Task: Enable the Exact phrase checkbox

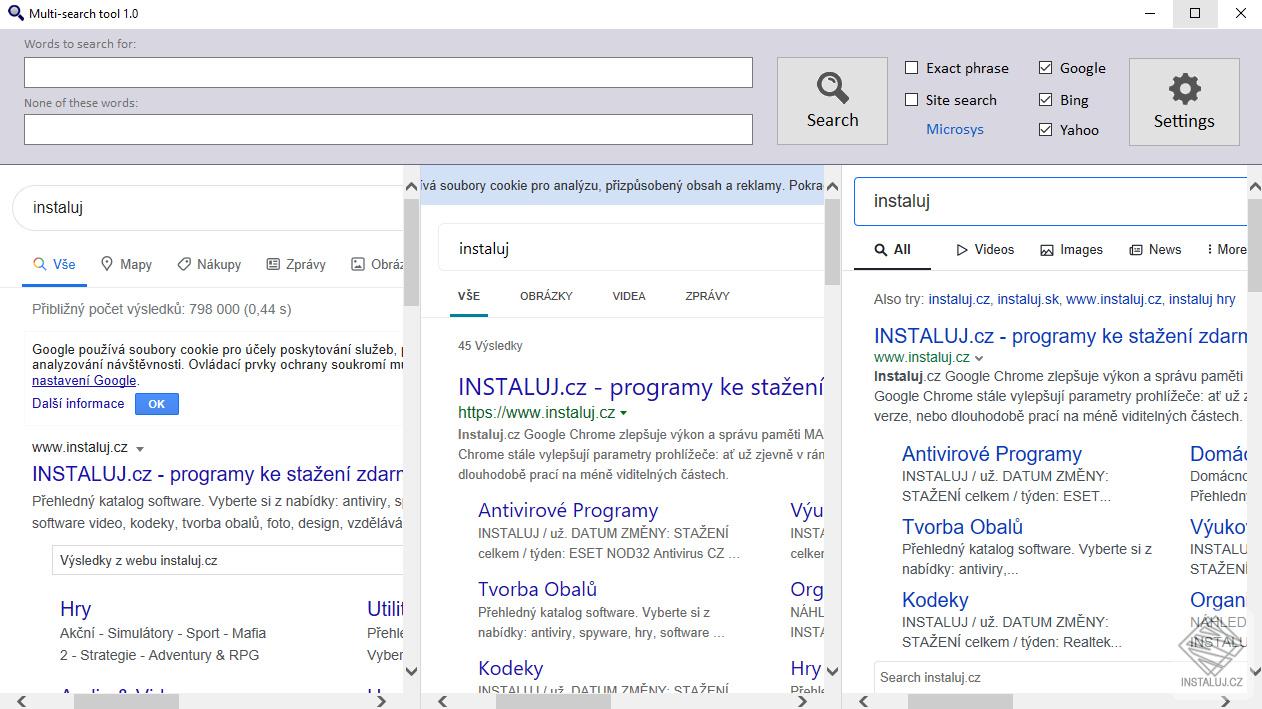Action: 911,68
